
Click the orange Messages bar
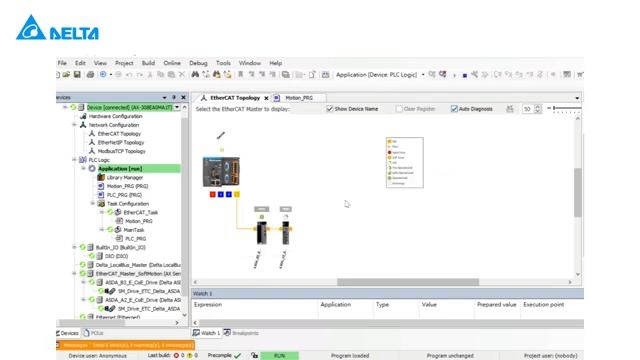pos(125,345)
